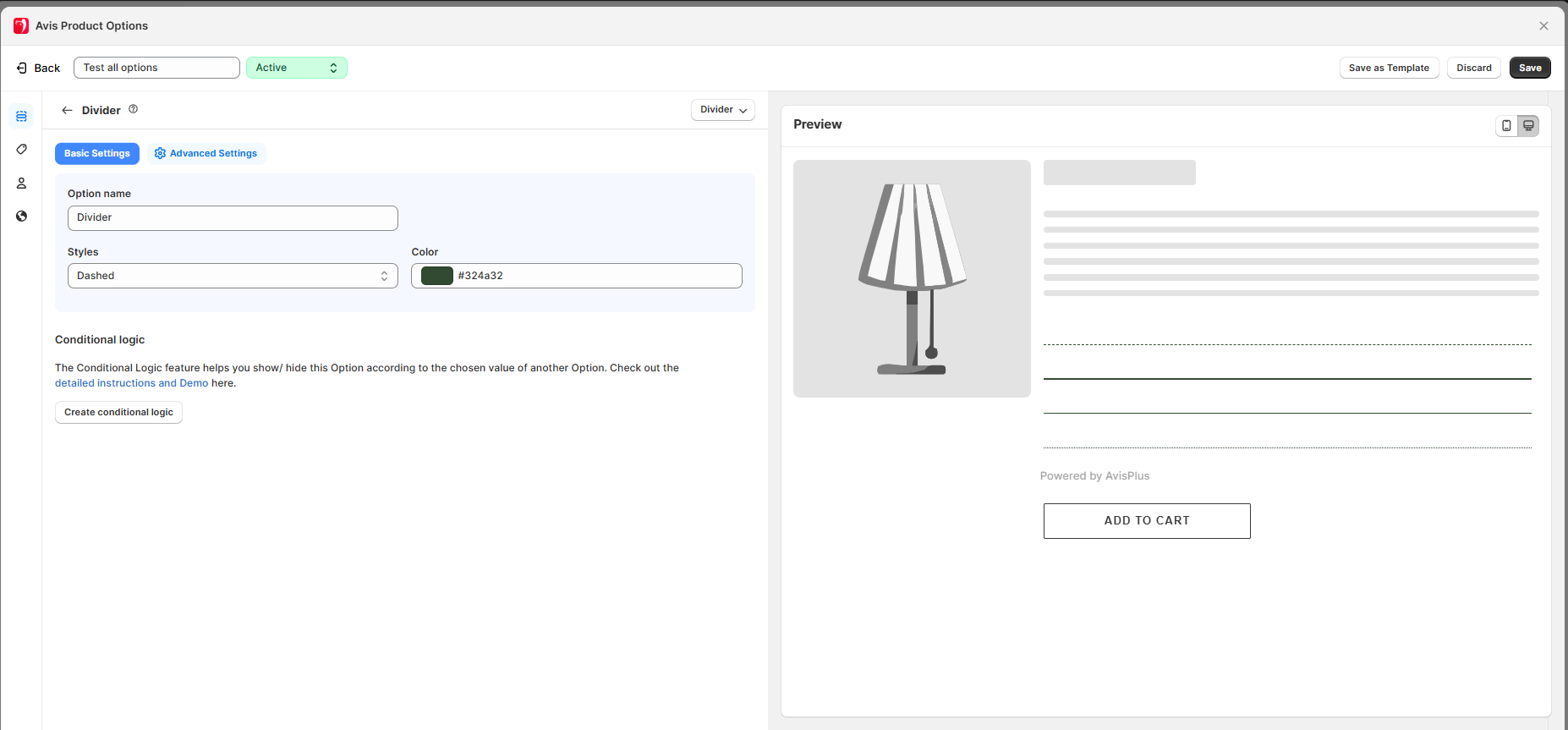Viewport: 1568px width, 730px height.
Task: Expand the Divider option type dropdown
Action: click(x=722, y=110)
